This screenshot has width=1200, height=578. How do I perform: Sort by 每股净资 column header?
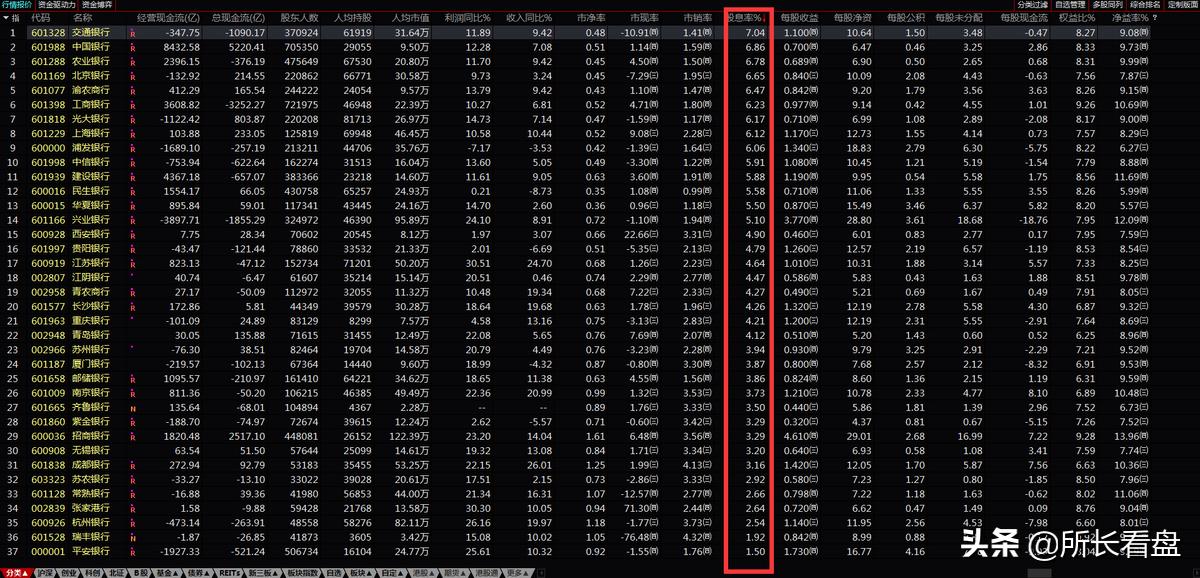pos(853,18)
